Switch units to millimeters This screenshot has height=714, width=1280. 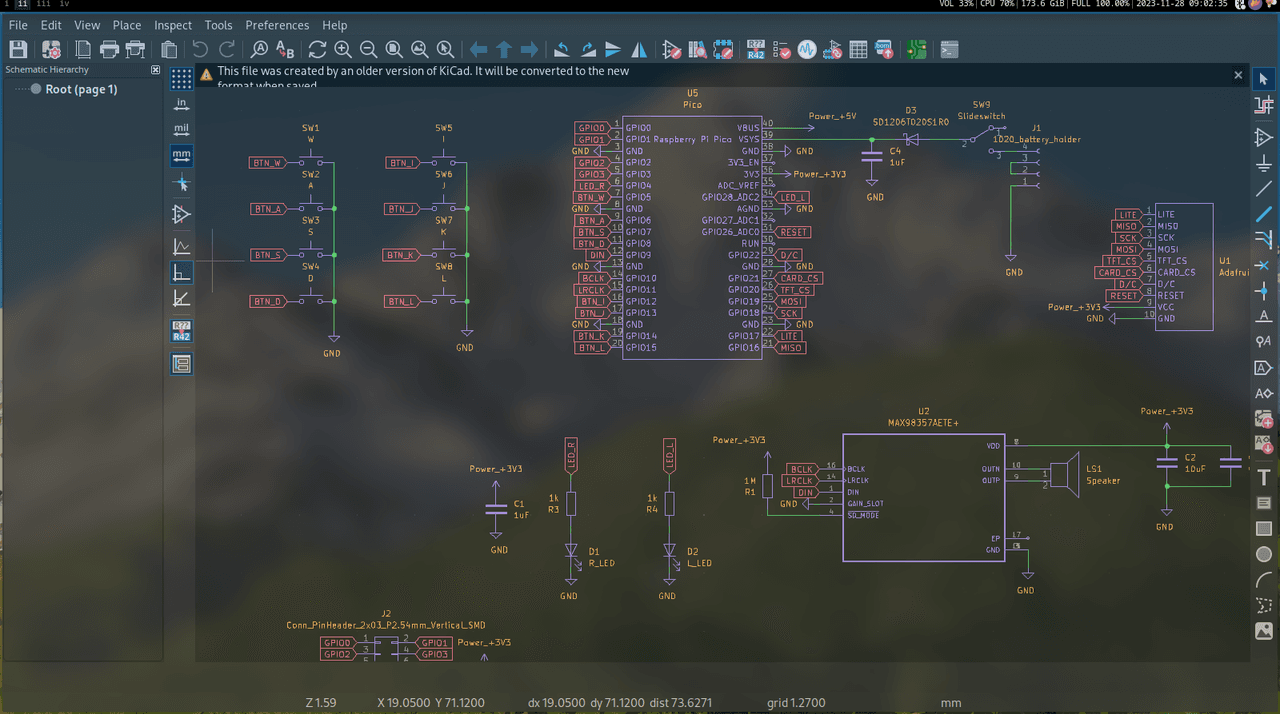coord(181,156)
